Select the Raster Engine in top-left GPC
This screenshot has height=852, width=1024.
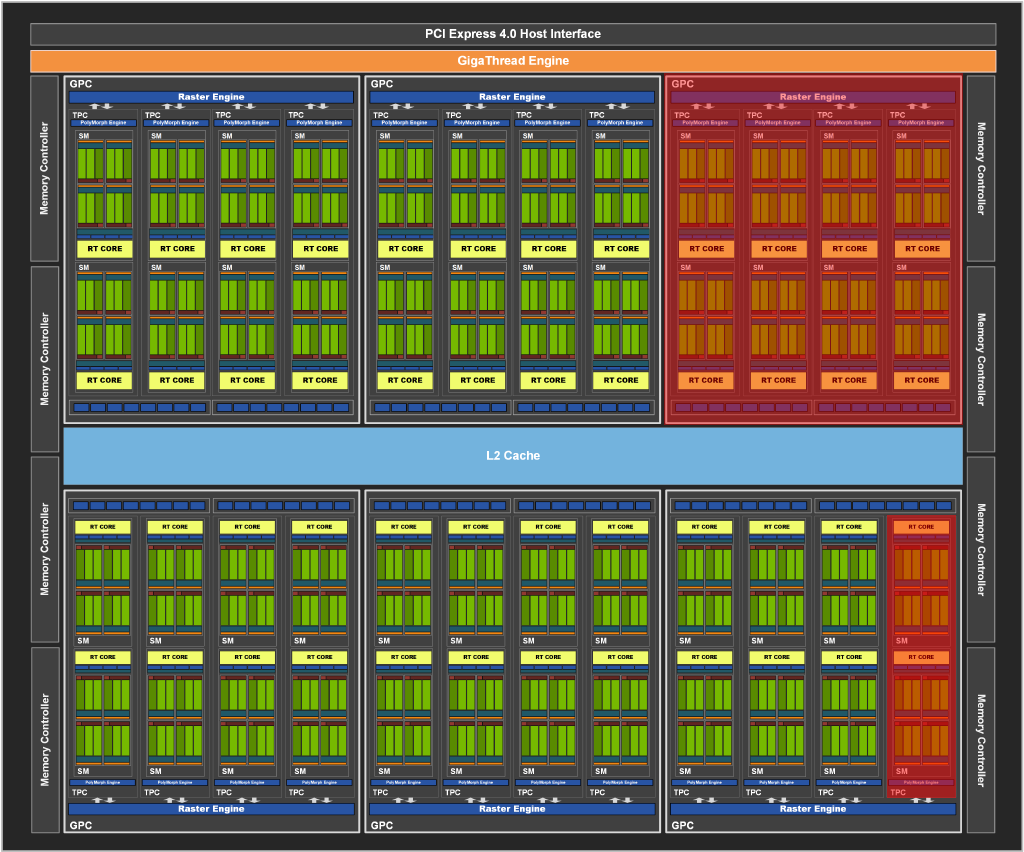pos(211,97)
